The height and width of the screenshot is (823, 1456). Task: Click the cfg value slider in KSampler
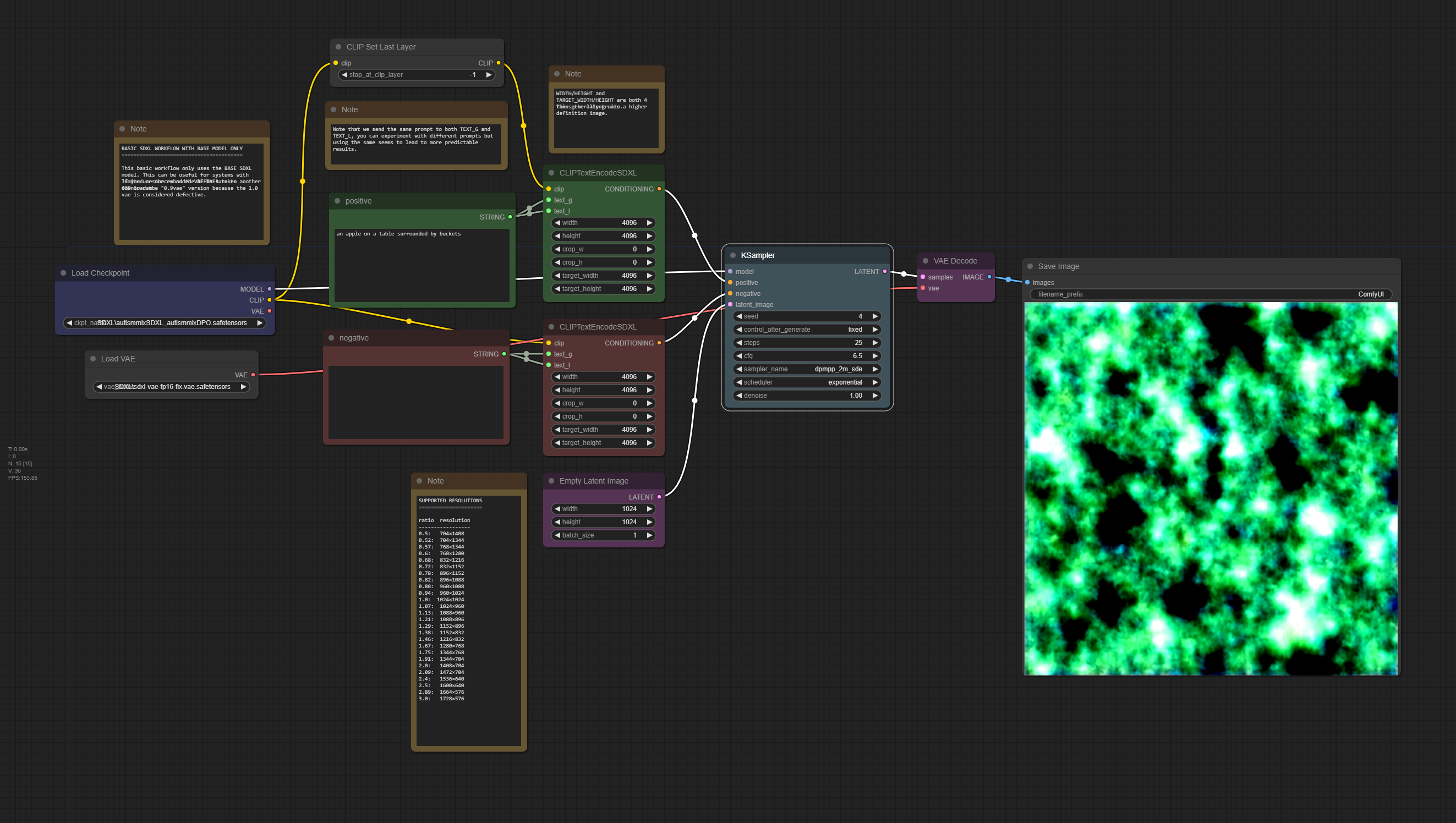tap(807, 356)
